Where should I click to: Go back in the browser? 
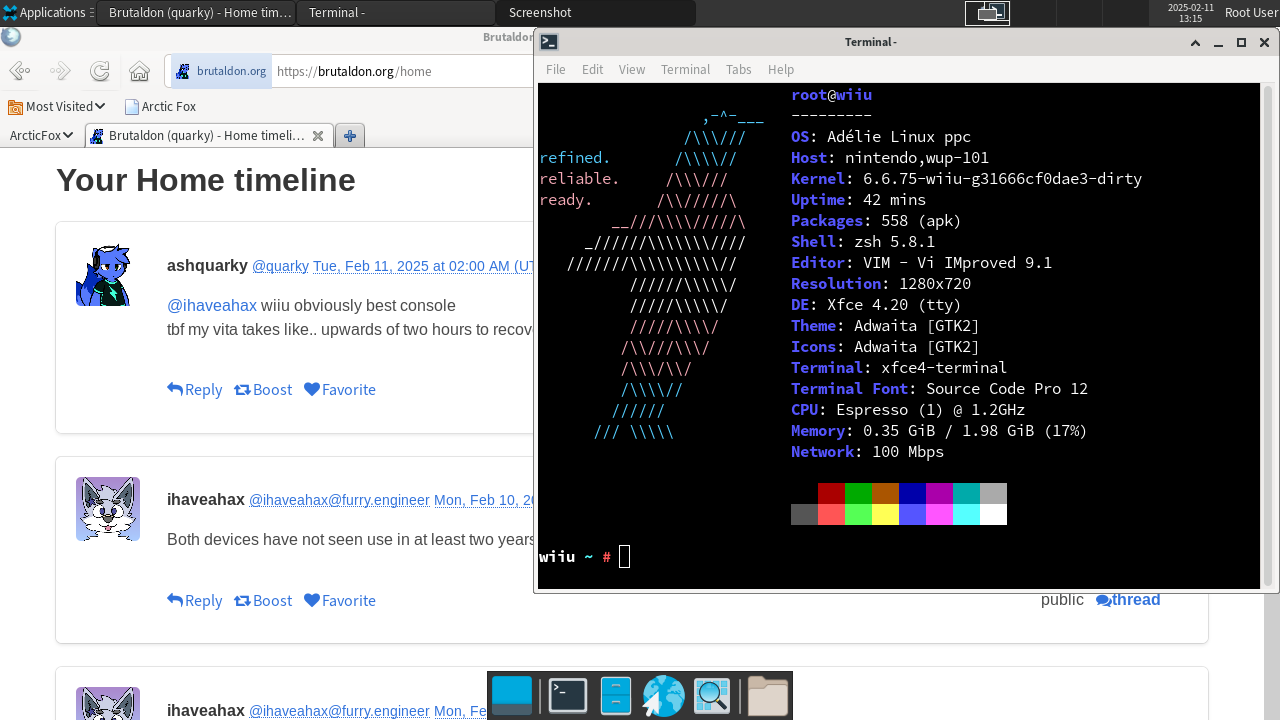[20, 71]
